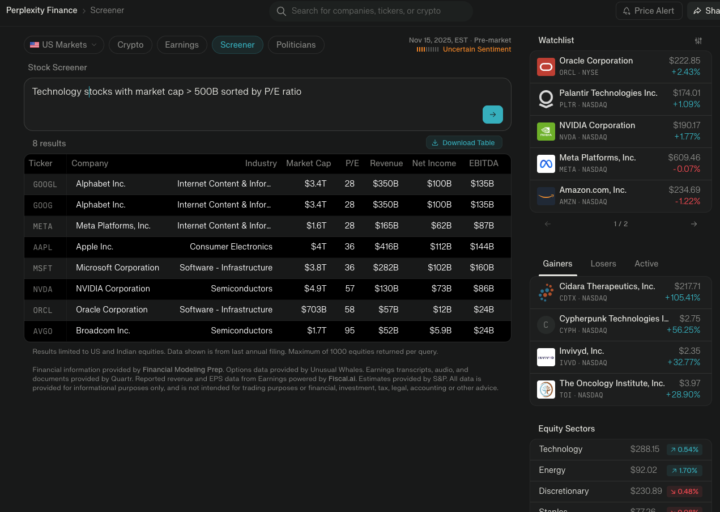Click the Ticker column header
The image size is (720, 512).
click(x=40, y=163)
